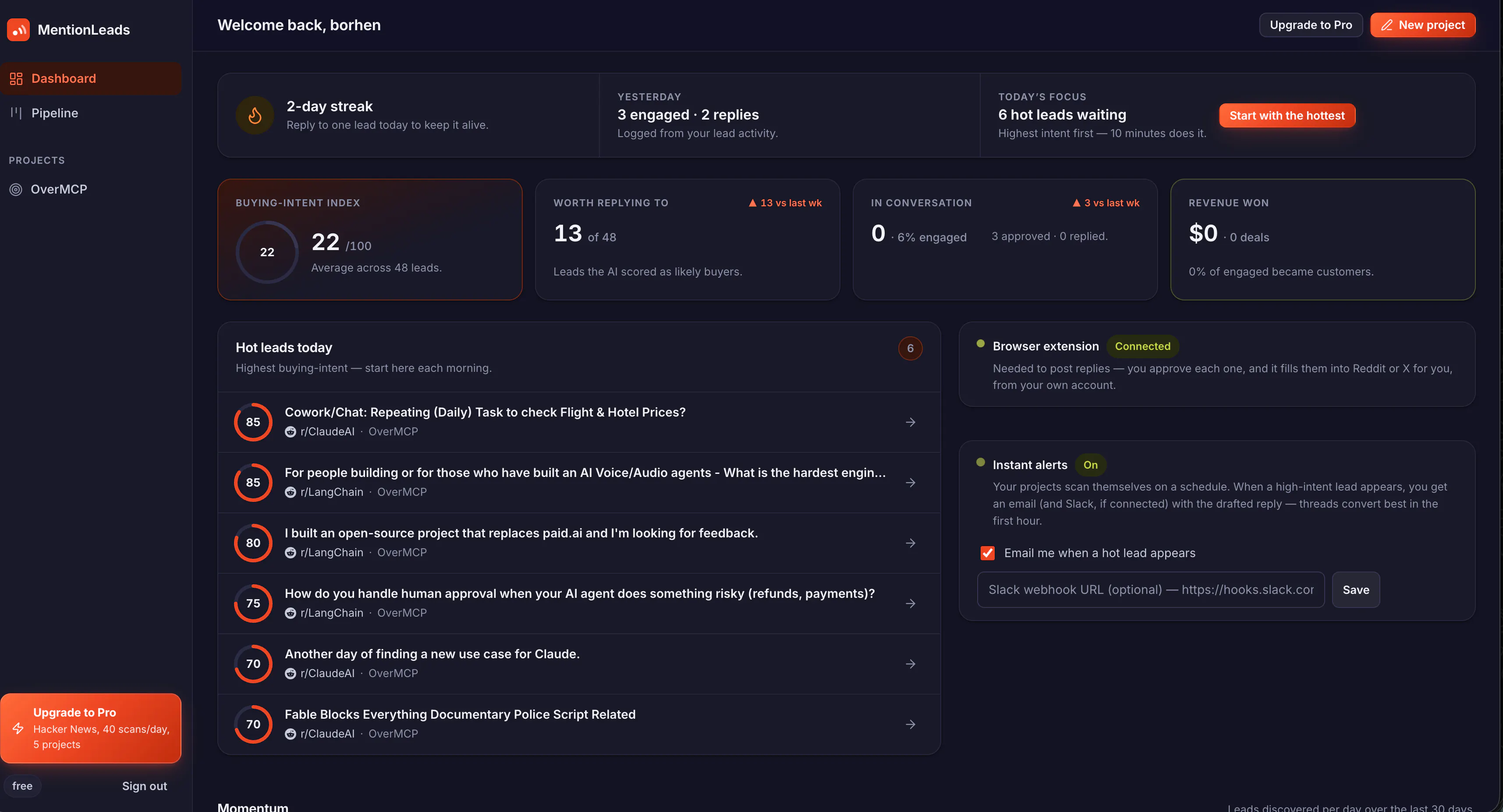Uncheck Email me when a hot lead appears
Image resolution: width=1503 pixels, height=812 pixels.
coord(987,553)
